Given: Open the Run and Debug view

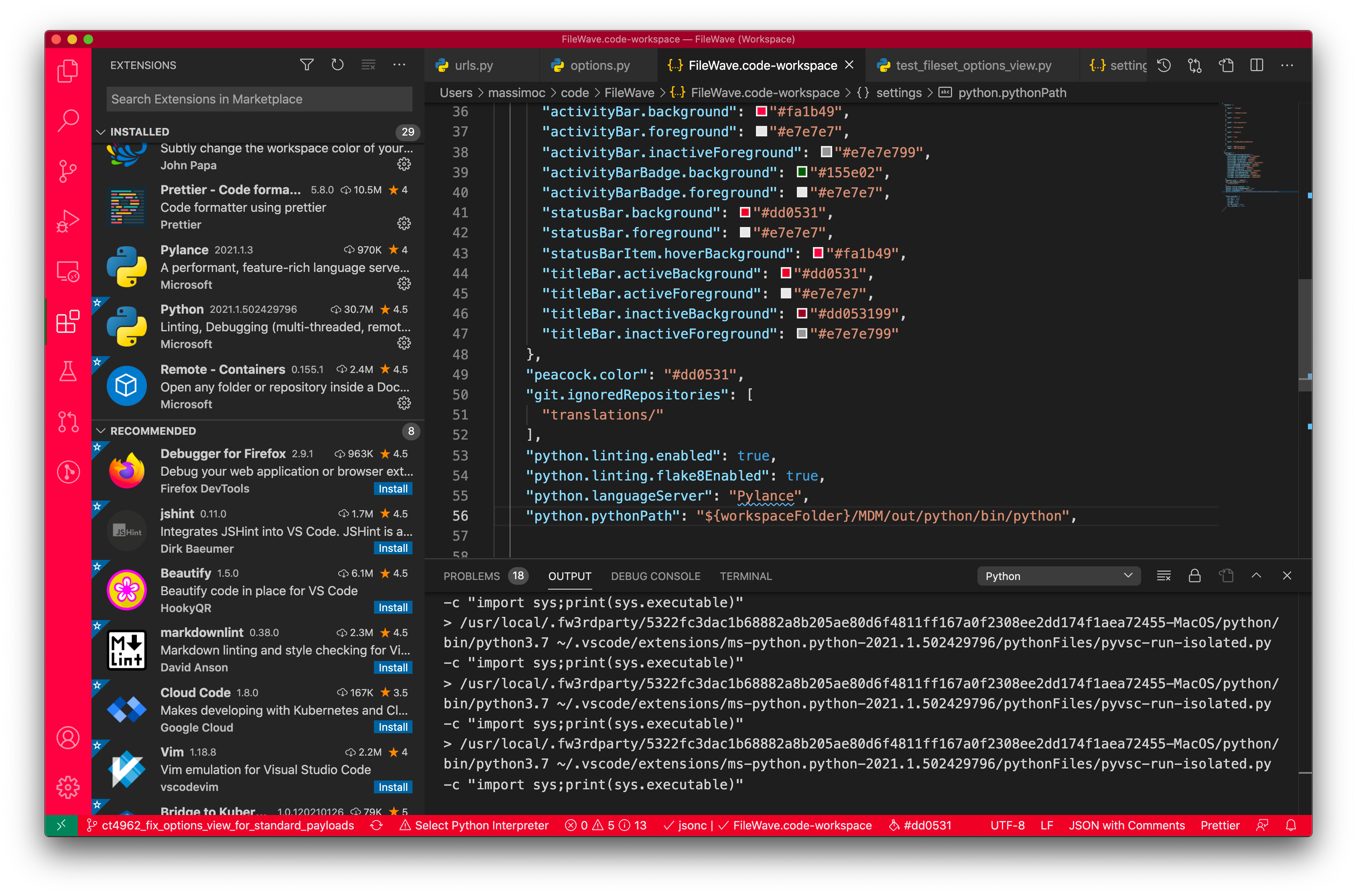Looking at the screenshot, I should point(68,221).
